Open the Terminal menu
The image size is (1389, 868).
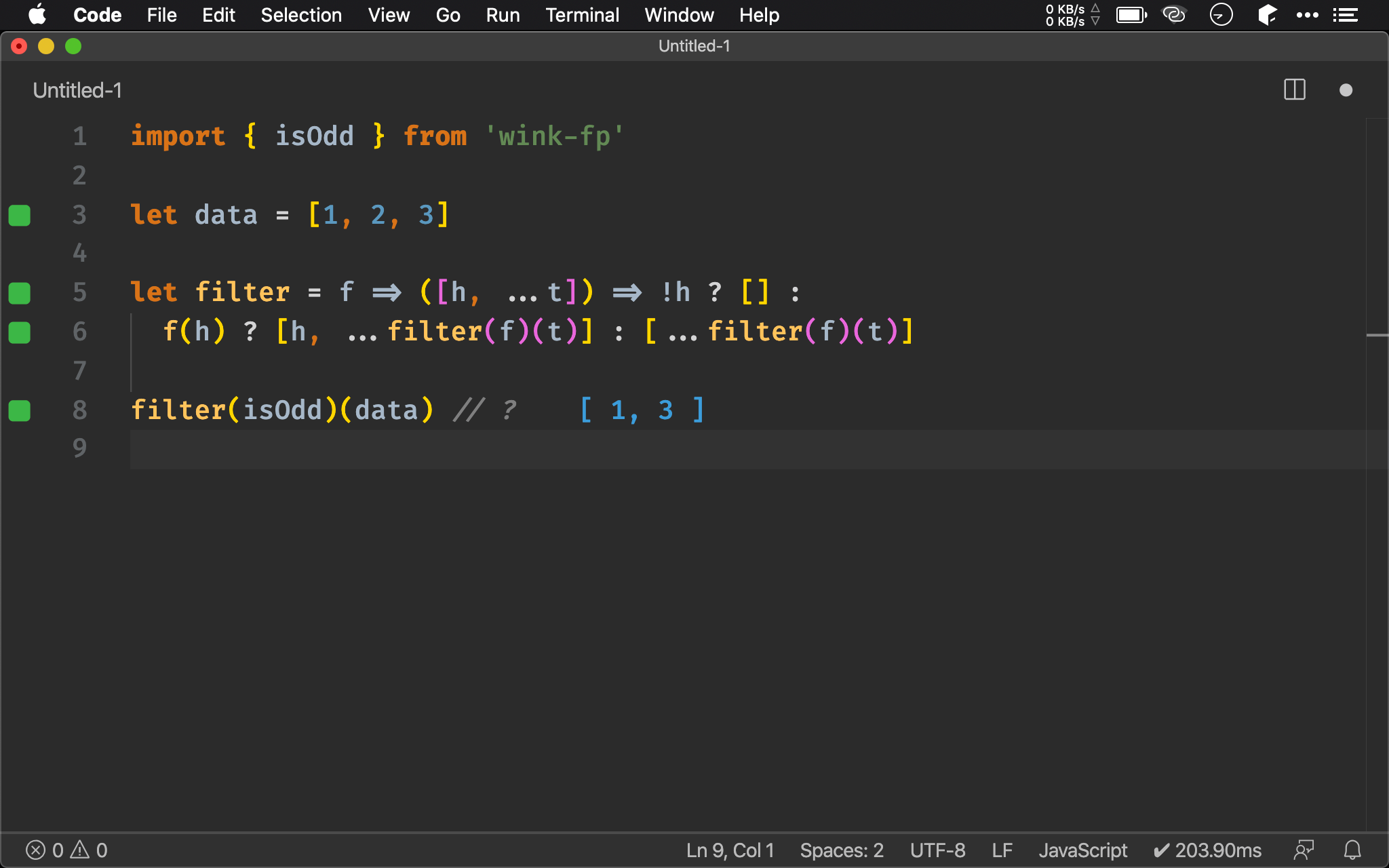point(581,15)
